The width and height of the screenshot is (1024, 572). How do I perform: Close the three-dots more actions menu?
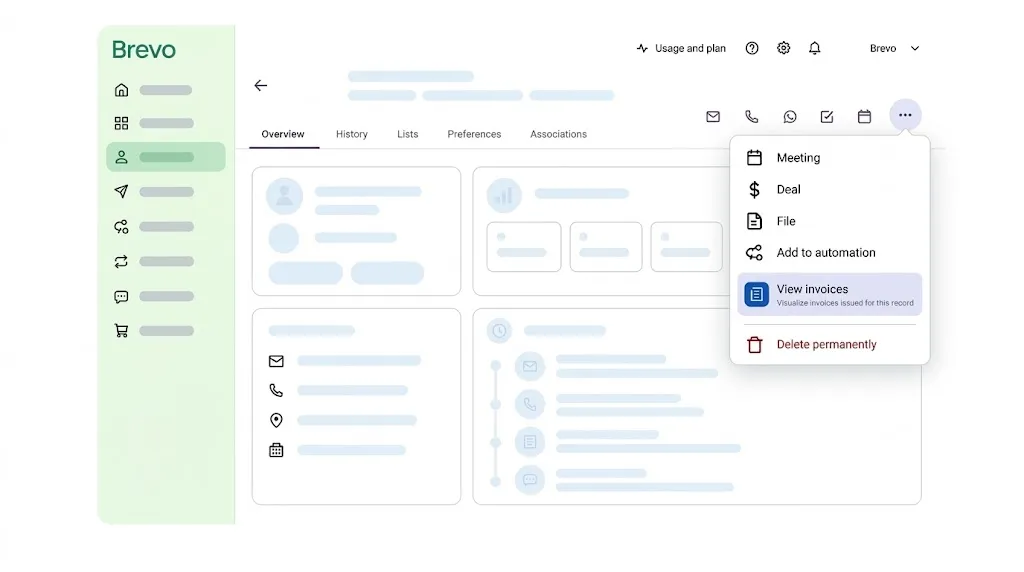(905, 115)
